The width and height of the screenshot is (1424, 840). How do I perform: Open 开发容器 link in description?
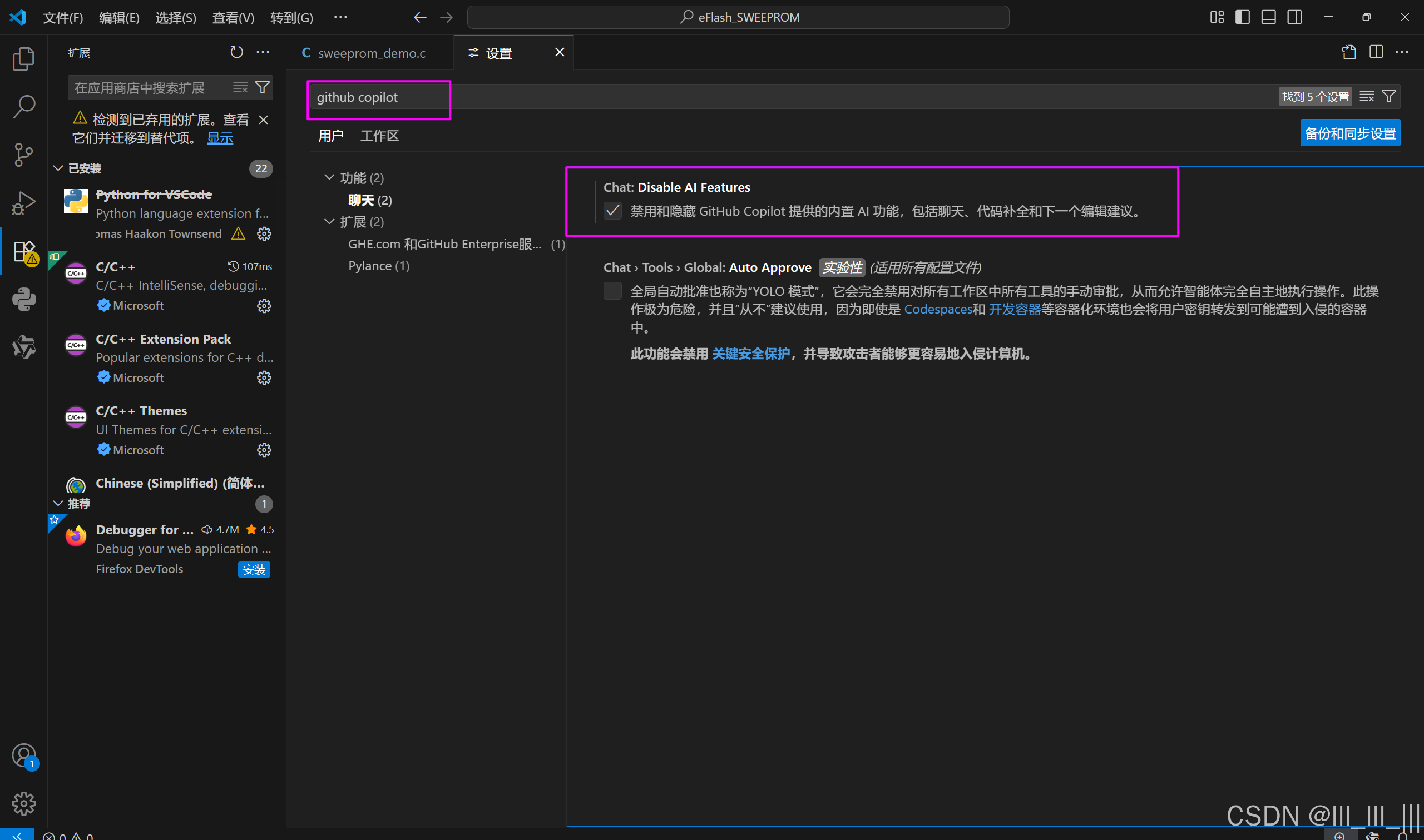tap(1014, 309)
